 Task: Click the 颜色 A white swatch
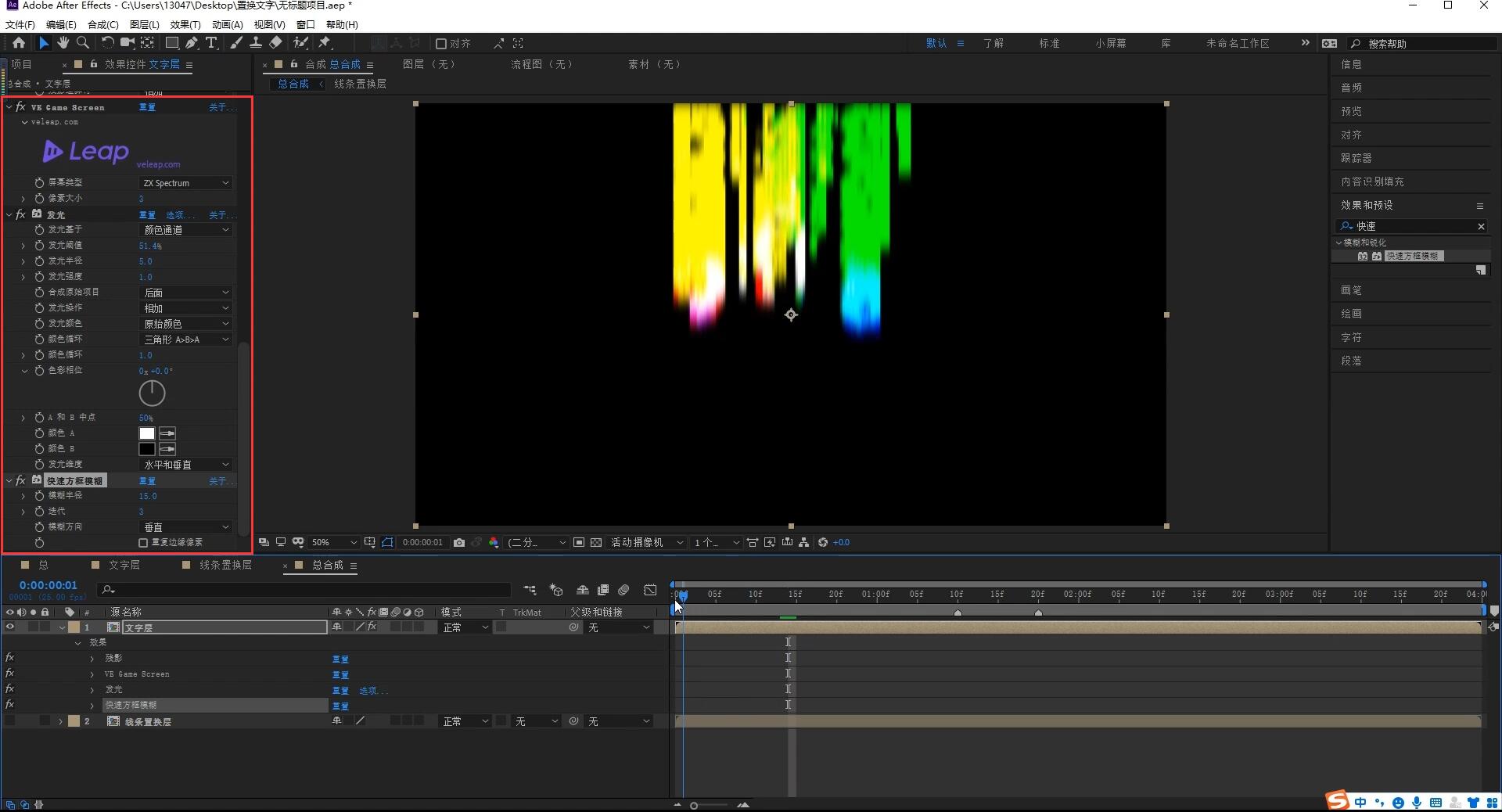(x=147, y=433)
